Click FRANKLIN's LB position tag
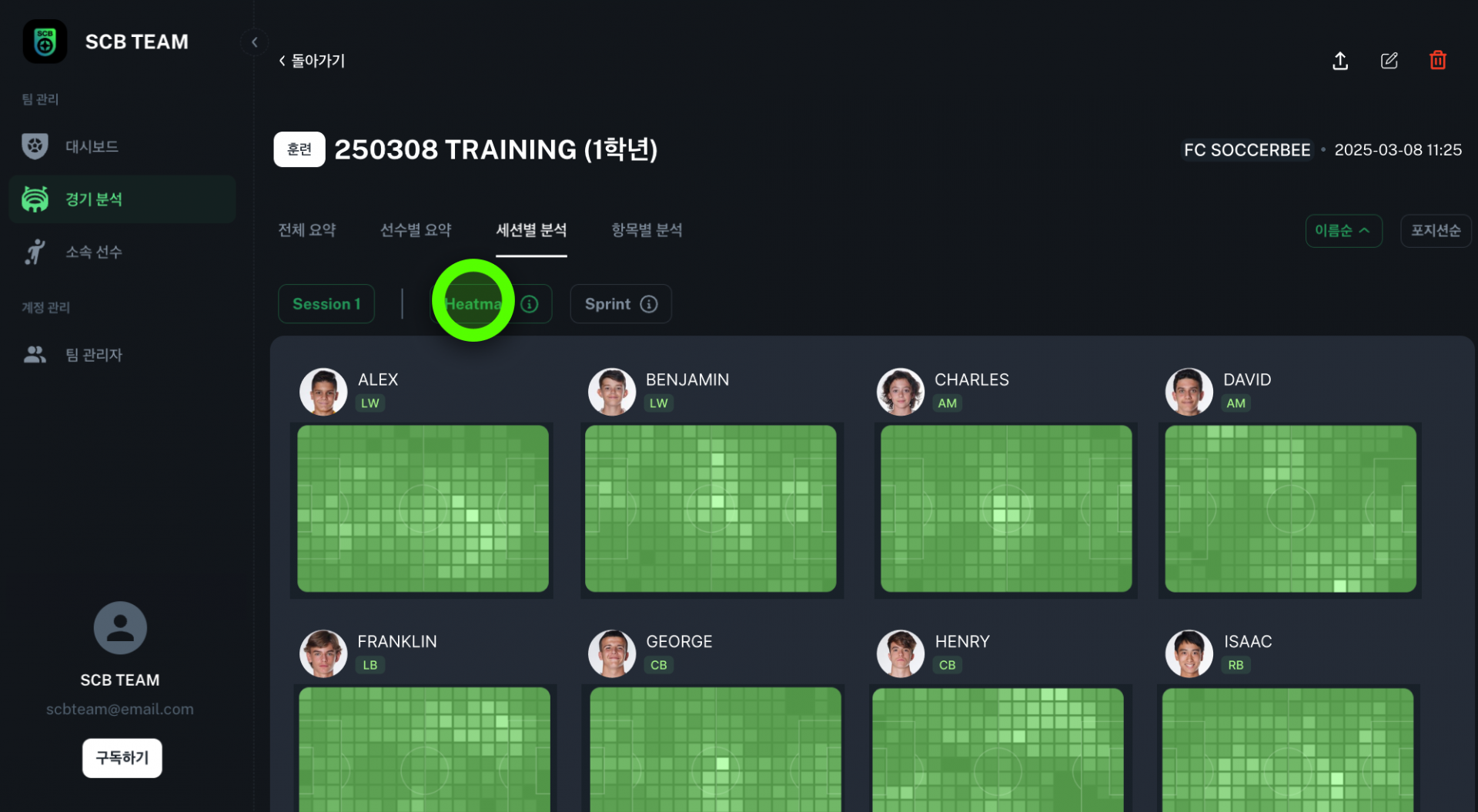Image resolution: width=1478 pixels, height=812 pixels. 370,665
